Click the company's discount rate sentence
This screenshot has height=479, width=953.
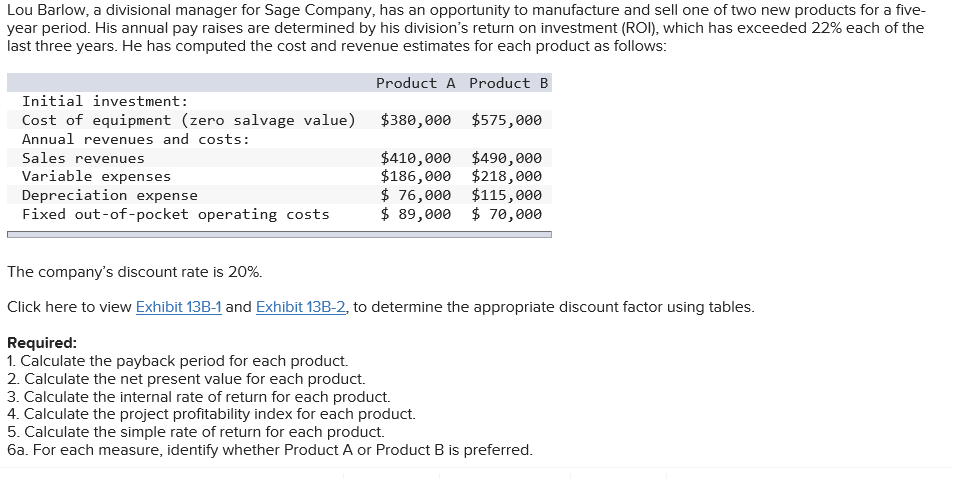[135, 272]
